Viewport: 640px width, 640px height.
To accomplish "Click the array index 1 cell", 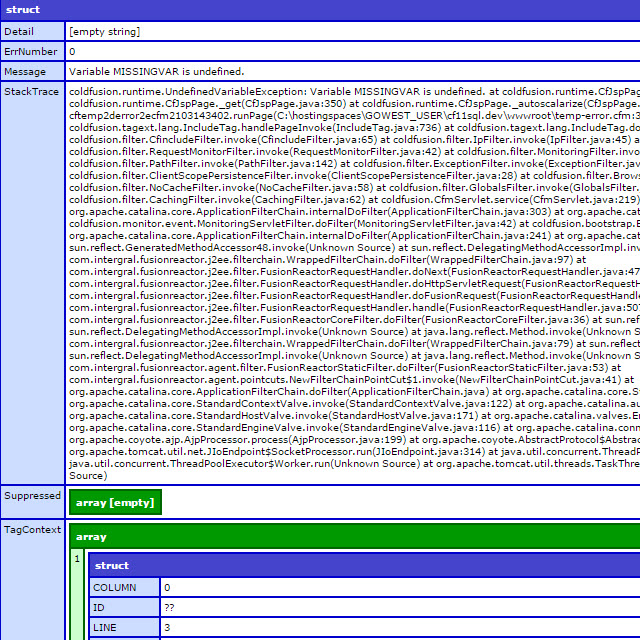I will click(77, 595).
